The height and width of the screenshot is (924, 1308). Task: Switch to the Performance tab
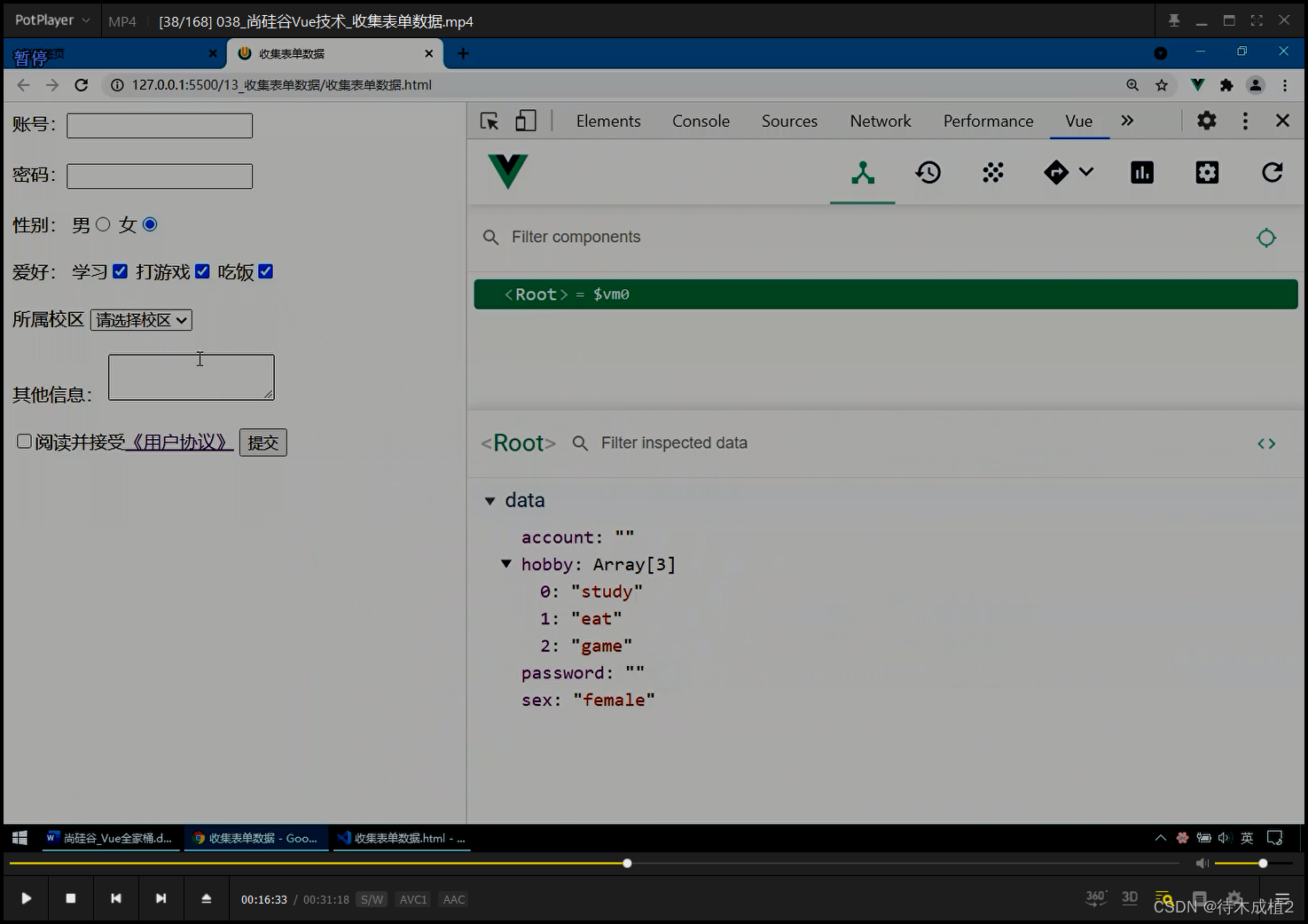tap(989, 121)
